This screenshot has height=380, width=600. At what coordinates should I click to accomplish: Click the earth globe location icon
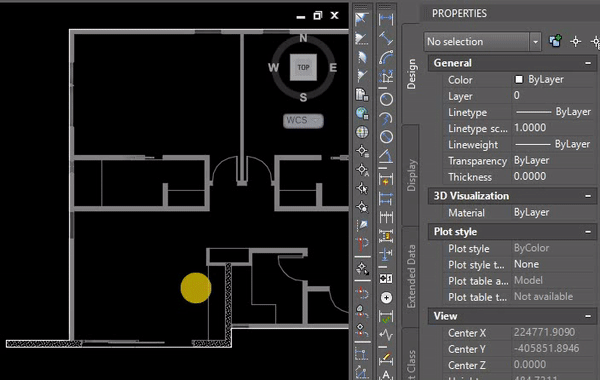(362, 113)
